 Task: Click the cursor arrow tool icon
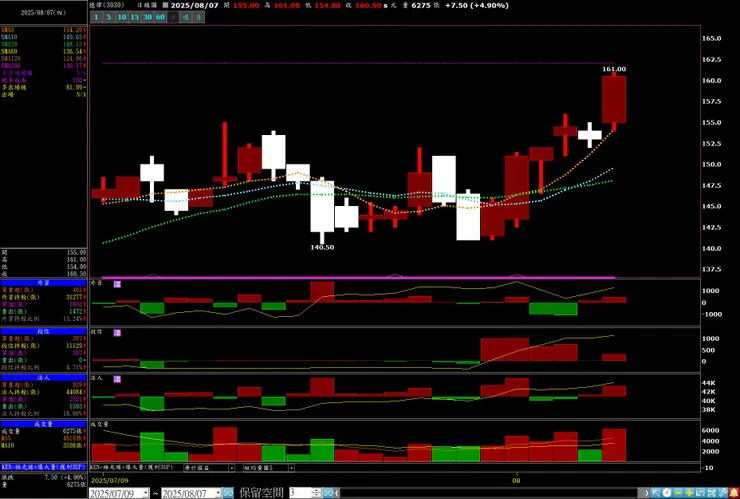(x=656, y=492)
